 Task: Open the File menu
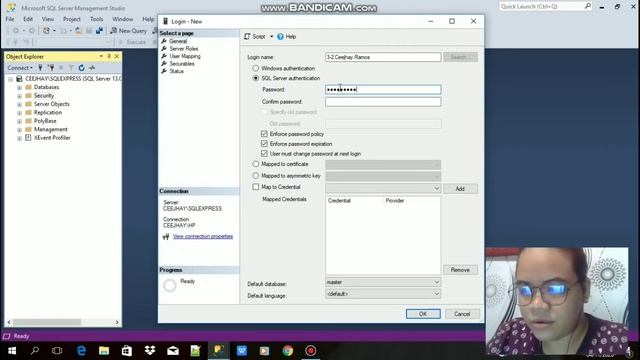(x=10, y=19)
